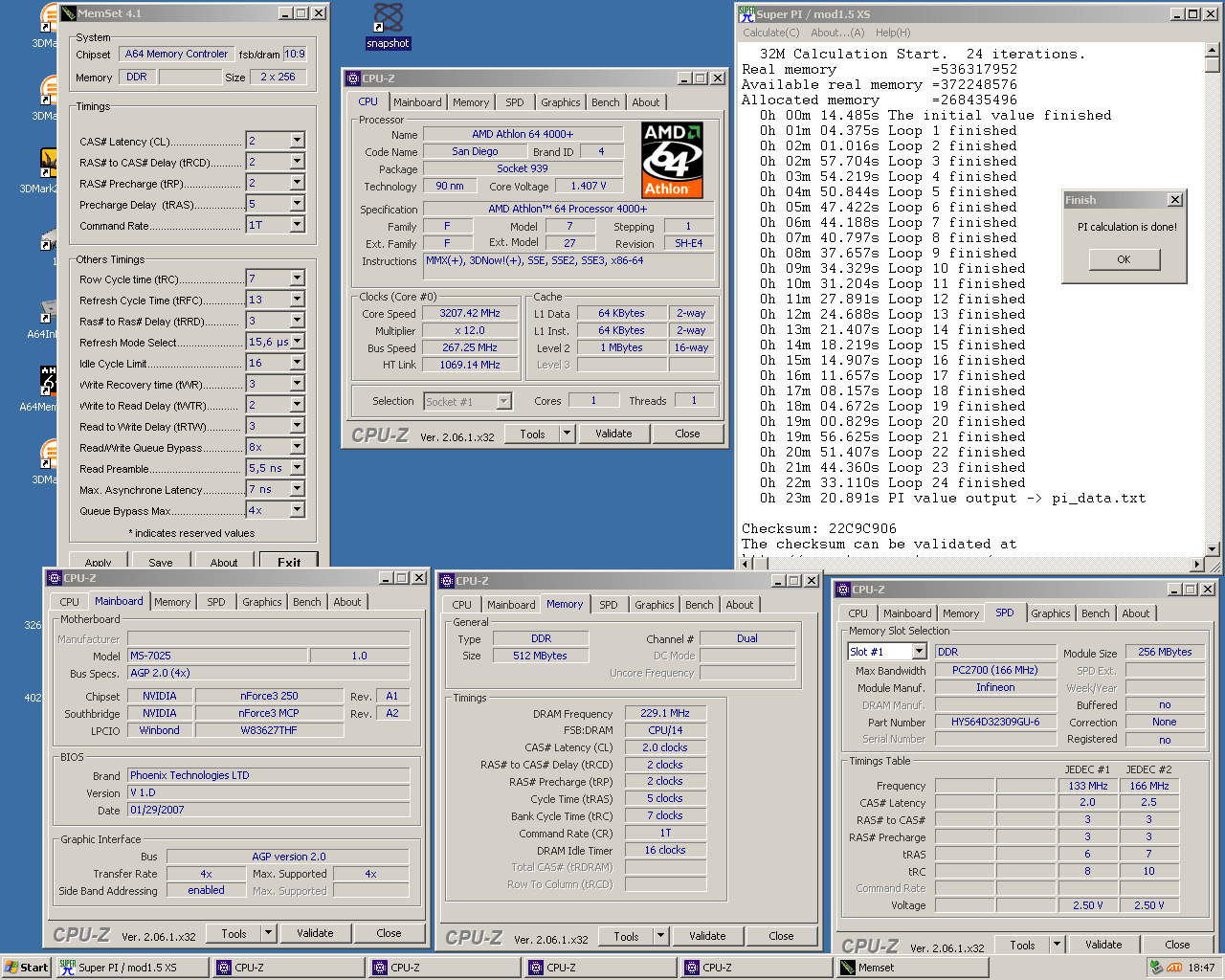The width and height of the screenshot is (1225, 980).
Task: Click the MemSet title bar icon
Action: (68, 13)
